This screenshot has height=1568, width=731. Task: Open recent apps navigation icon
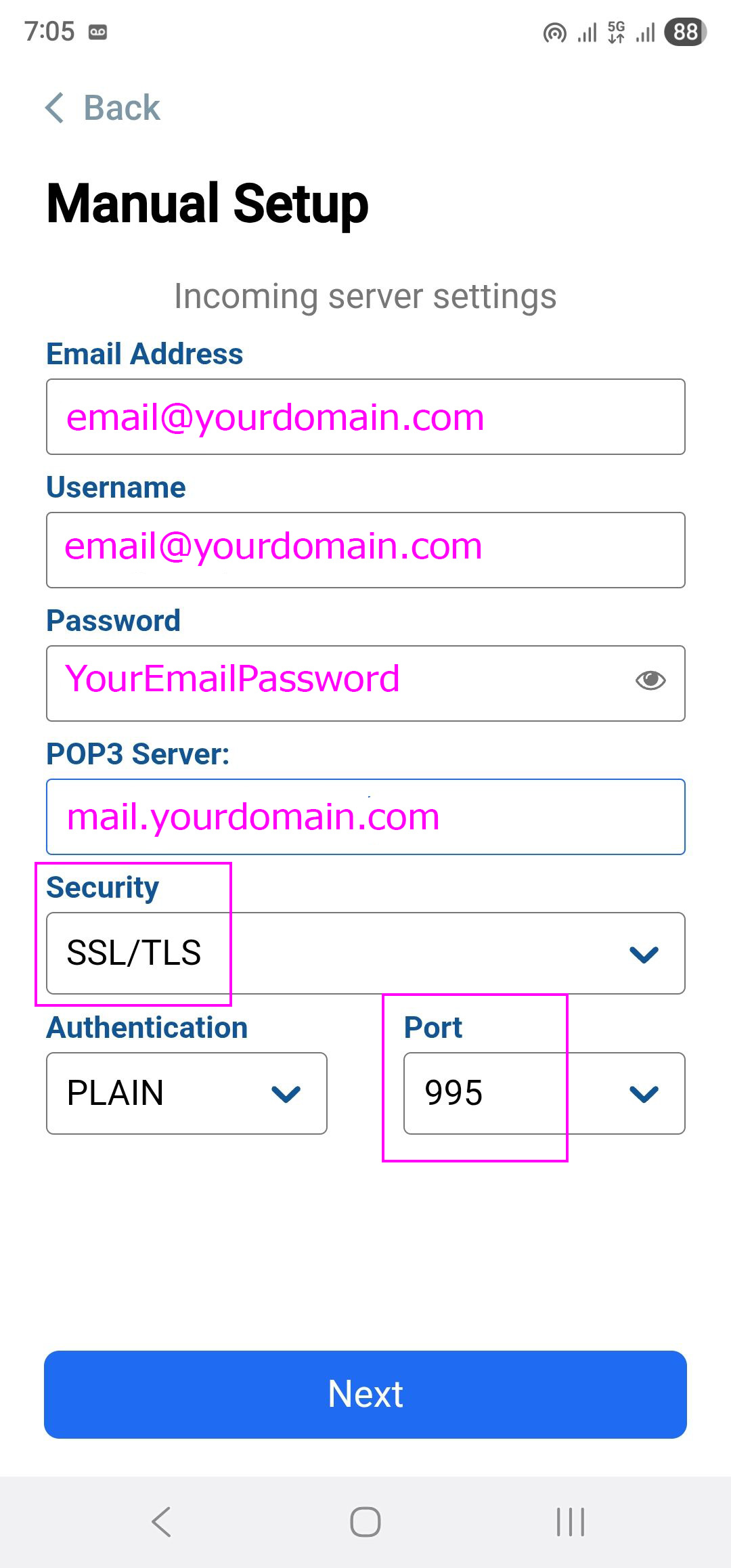pyautogui.click(x=570, y=1522)
